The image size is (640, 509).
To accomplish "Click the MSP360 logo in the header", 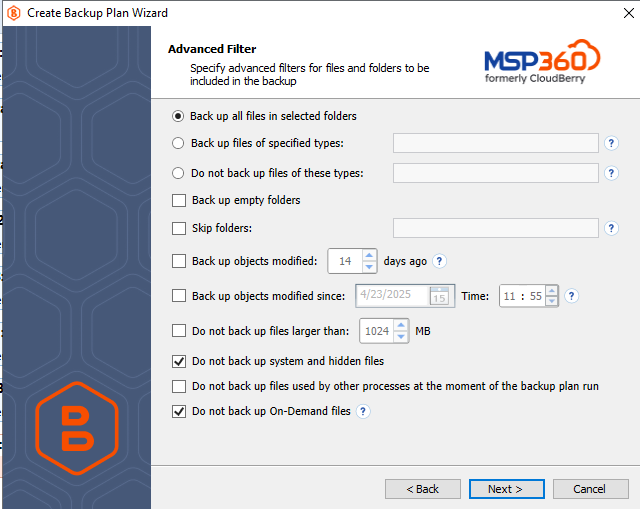I will tap(542, 61).
